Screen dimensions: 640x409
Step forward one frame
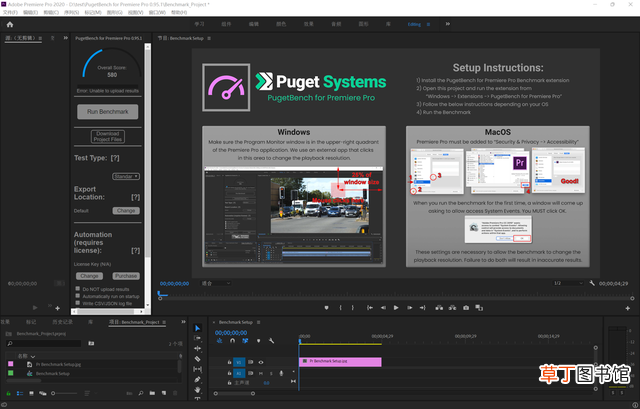point(409,308)
